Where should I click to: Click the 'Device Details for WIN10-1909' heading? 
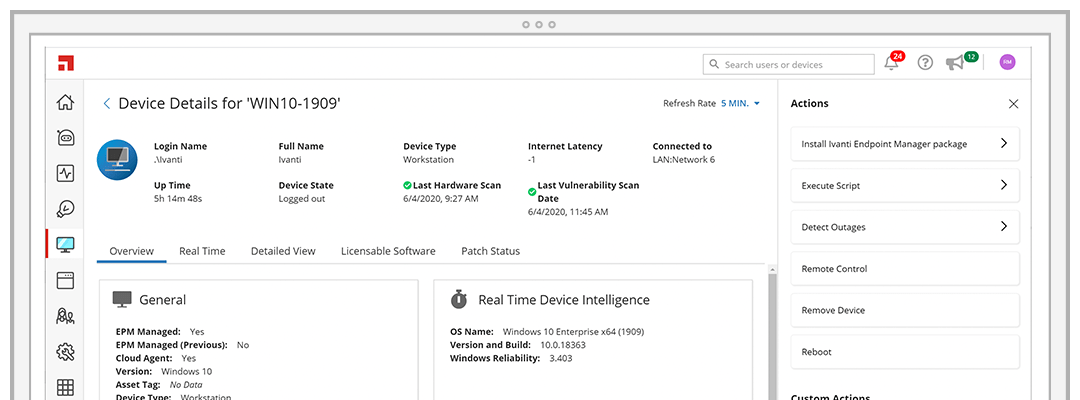point(229,103)
